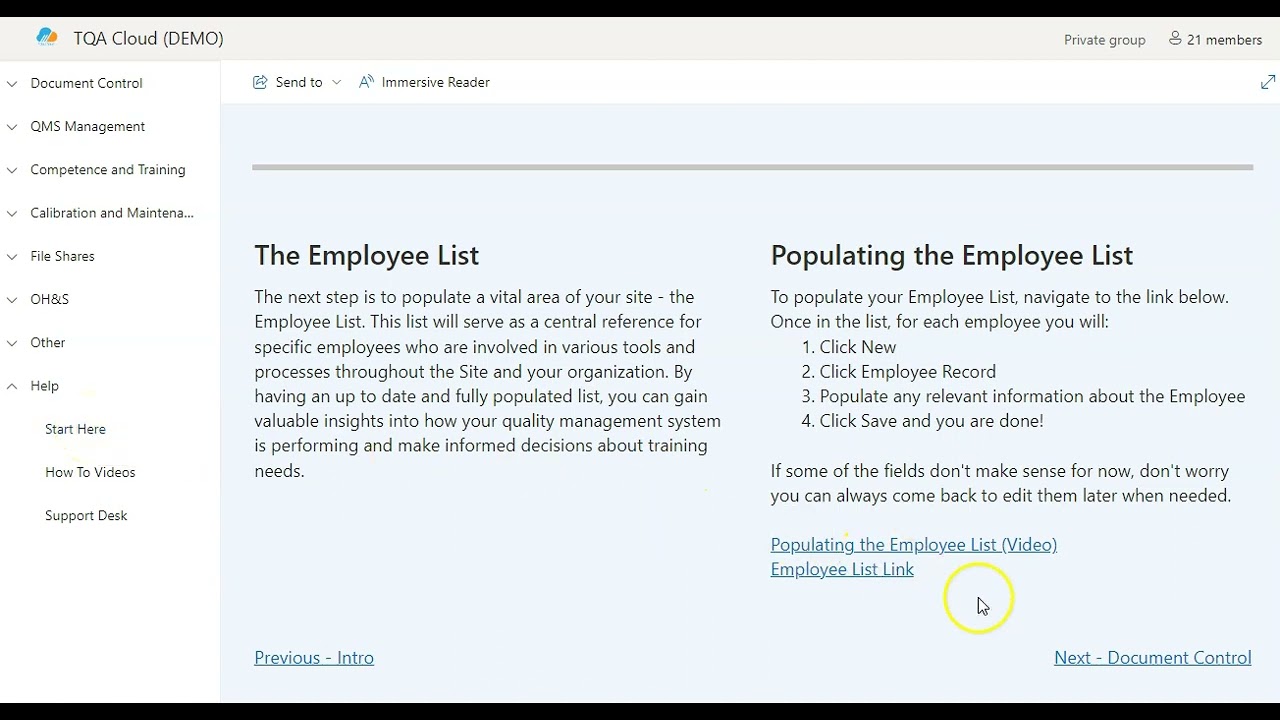Go back to Previous - Intro page
Viewport: 1280px width, 720px height.
coord(314,657)
